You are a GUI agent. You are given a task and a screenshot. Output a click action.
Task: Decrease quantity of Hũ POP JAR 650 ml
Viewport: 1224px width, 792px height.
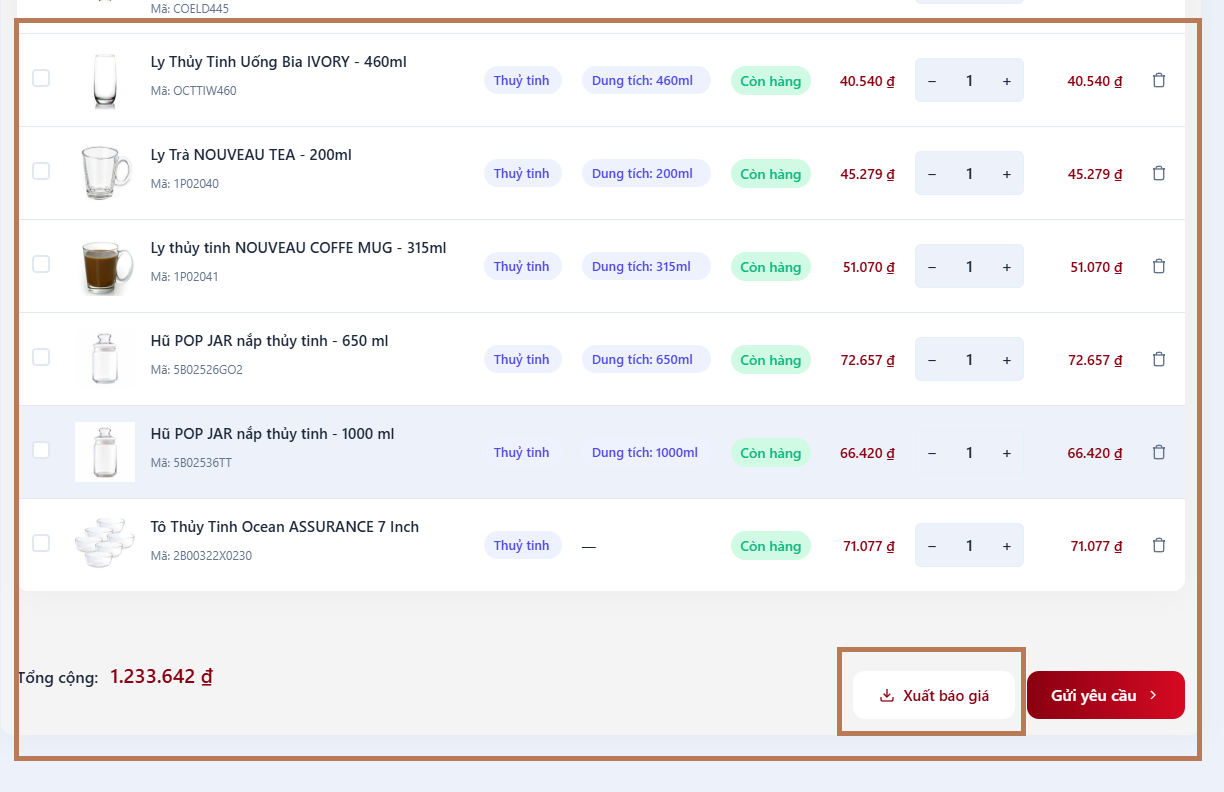click(932, 360)
